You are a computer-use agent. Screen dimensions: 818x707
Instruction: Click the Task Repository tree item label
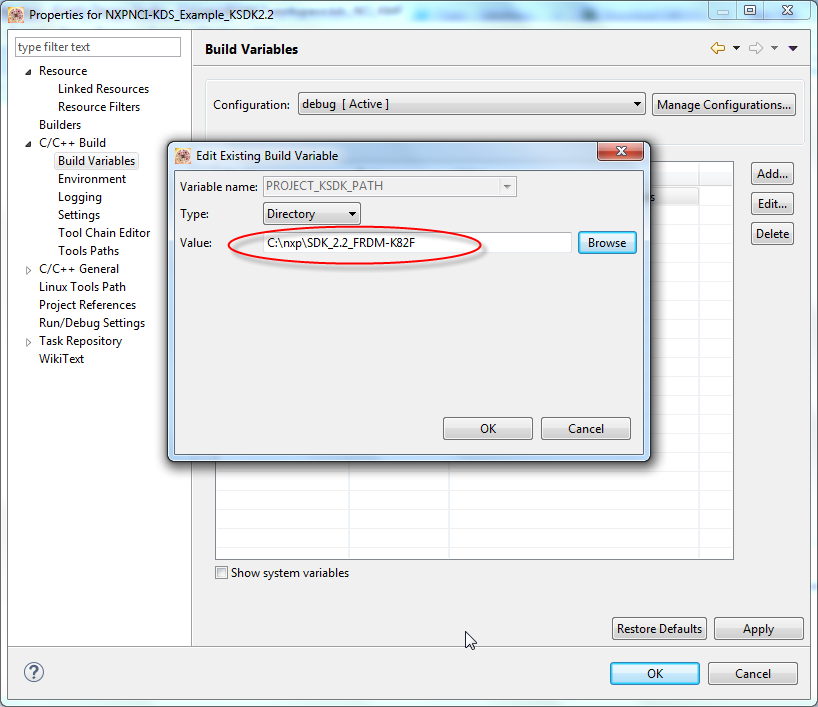click(80, 341)
